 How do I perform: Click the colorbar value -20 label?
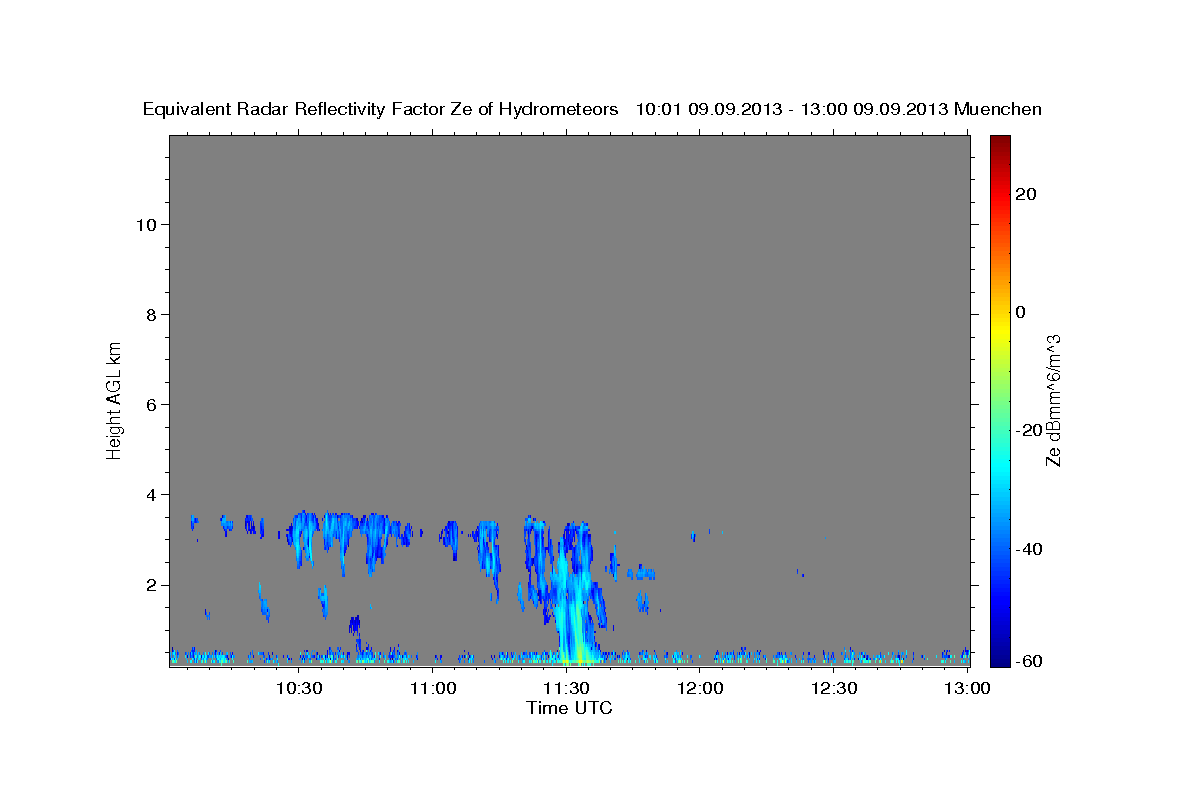point(1029,430)
